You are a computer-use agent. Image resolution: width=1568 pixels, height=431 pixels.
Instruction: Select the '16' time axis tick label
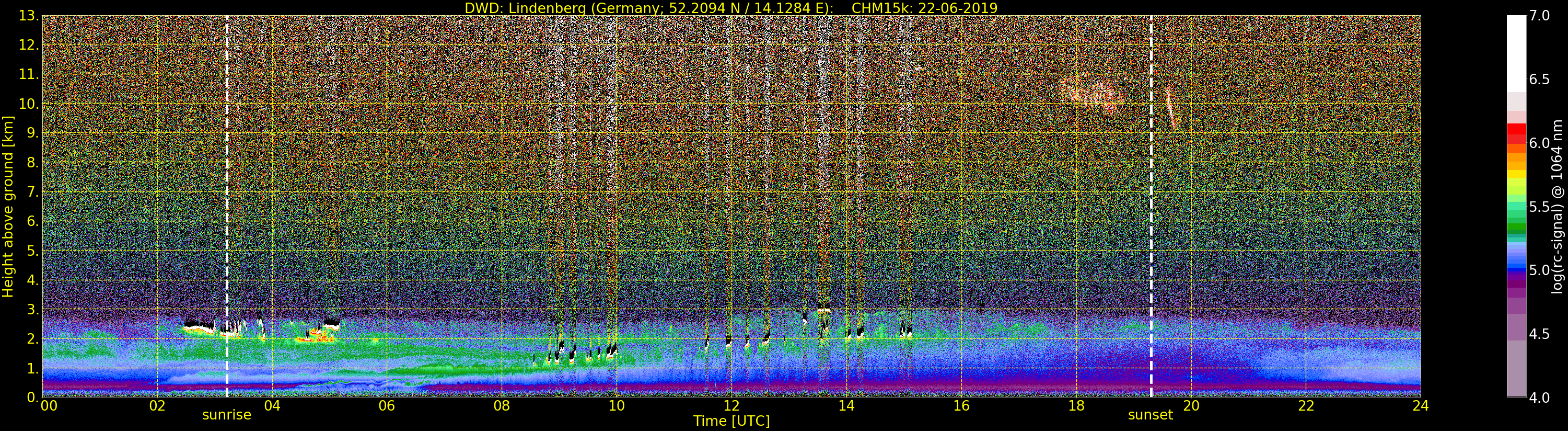tap(961, 406)
